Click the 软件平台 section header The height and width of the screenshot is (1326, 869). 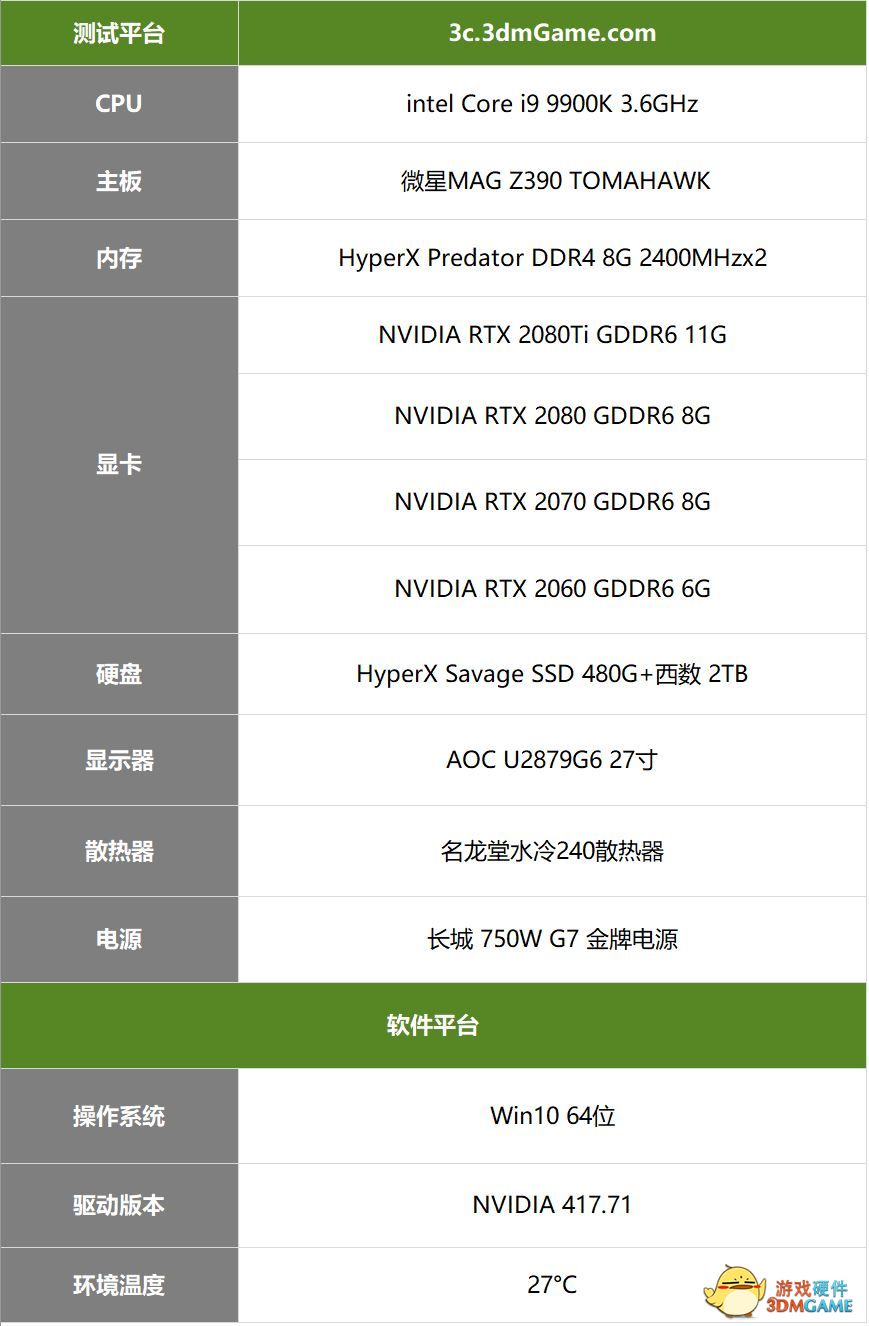(x=433, y=1026)
